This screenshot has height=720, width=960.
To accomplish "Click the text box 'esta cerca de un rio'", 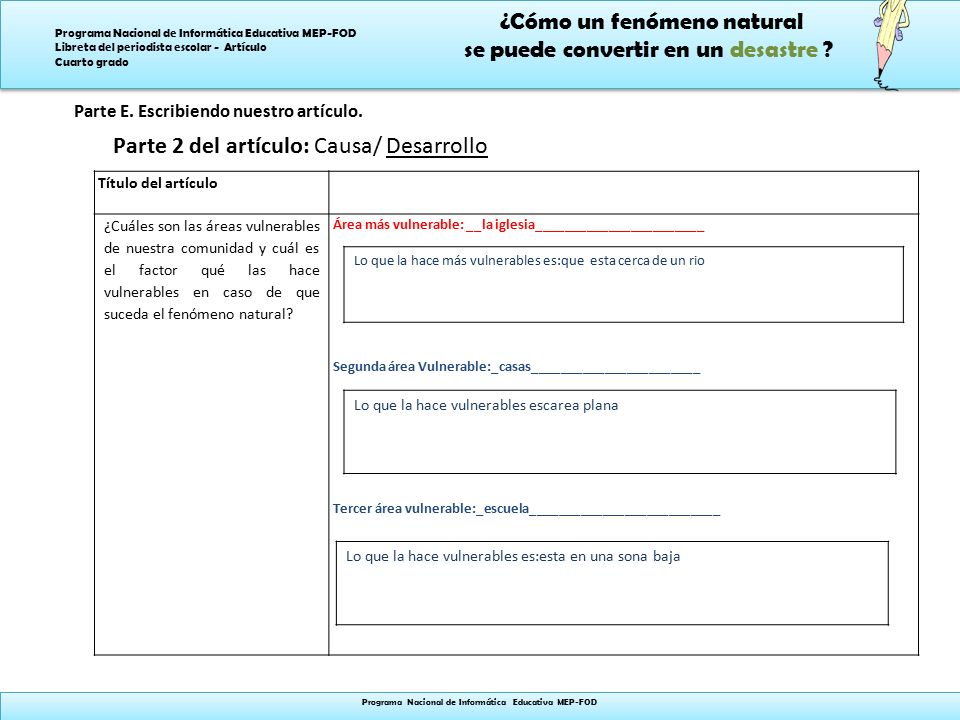I will (x=623, y=284).
